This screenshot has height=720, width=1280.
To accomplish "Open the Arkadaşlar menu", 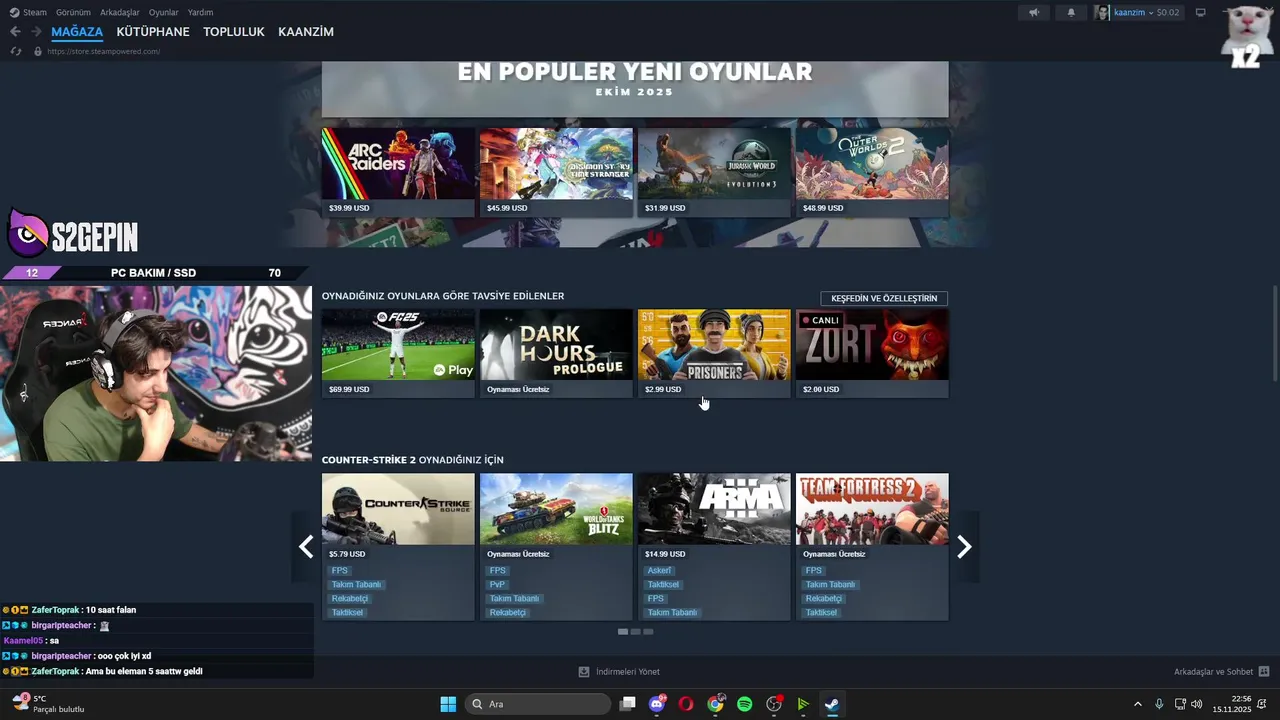I will (x=120, y=12).
